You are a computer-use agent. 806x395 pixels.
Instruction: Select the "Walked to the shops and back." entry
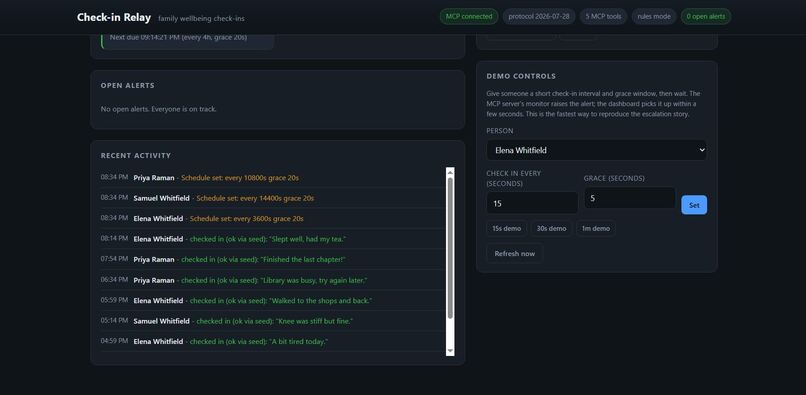pos(273,300)
